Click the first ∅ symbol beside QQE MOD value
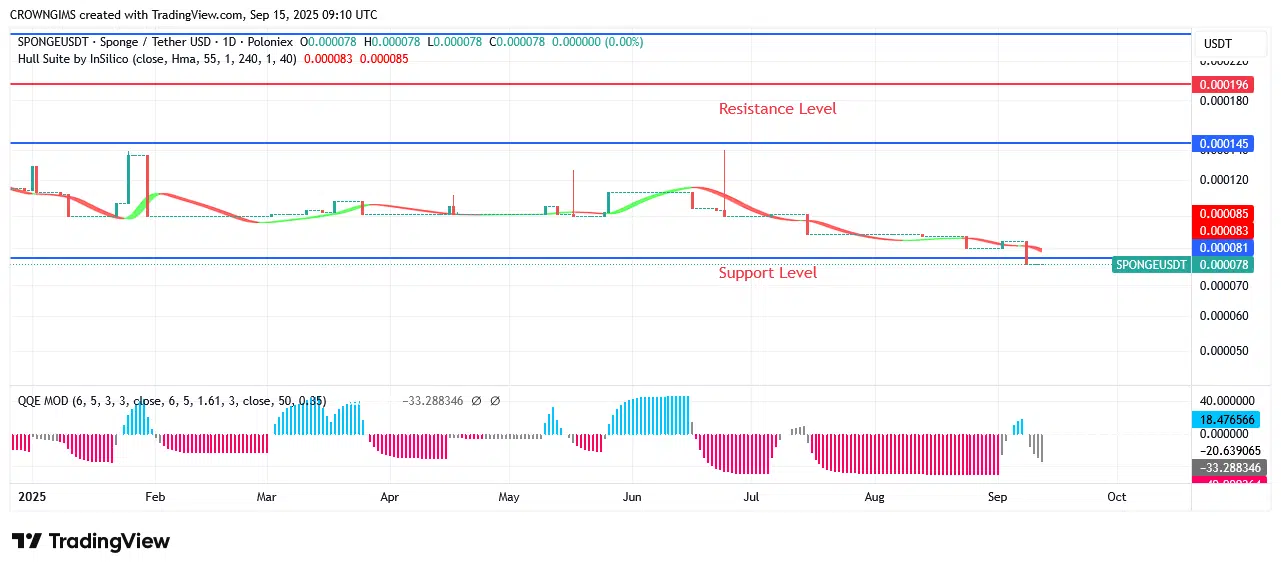 point(476,401)
